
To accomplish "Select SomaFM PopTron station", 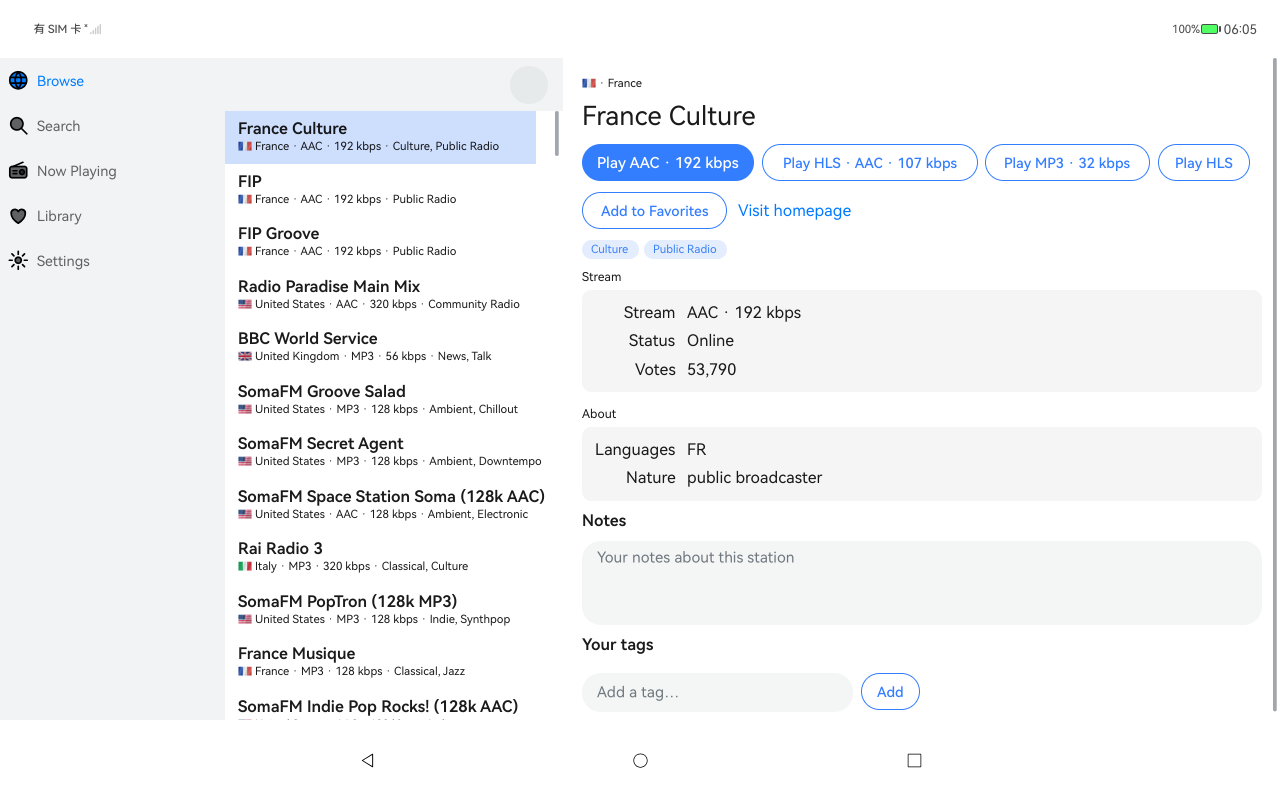I will [381, 609].
